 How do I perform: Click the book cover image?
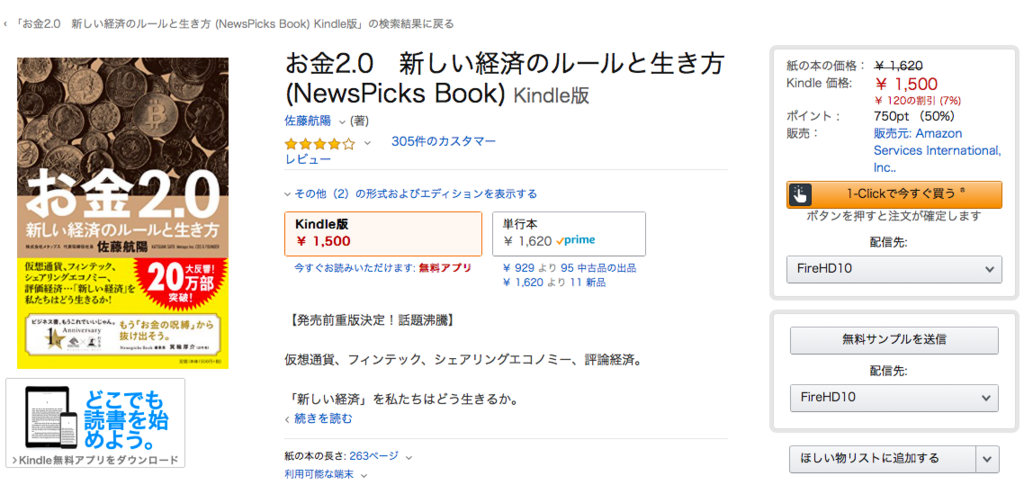(123, 212)
